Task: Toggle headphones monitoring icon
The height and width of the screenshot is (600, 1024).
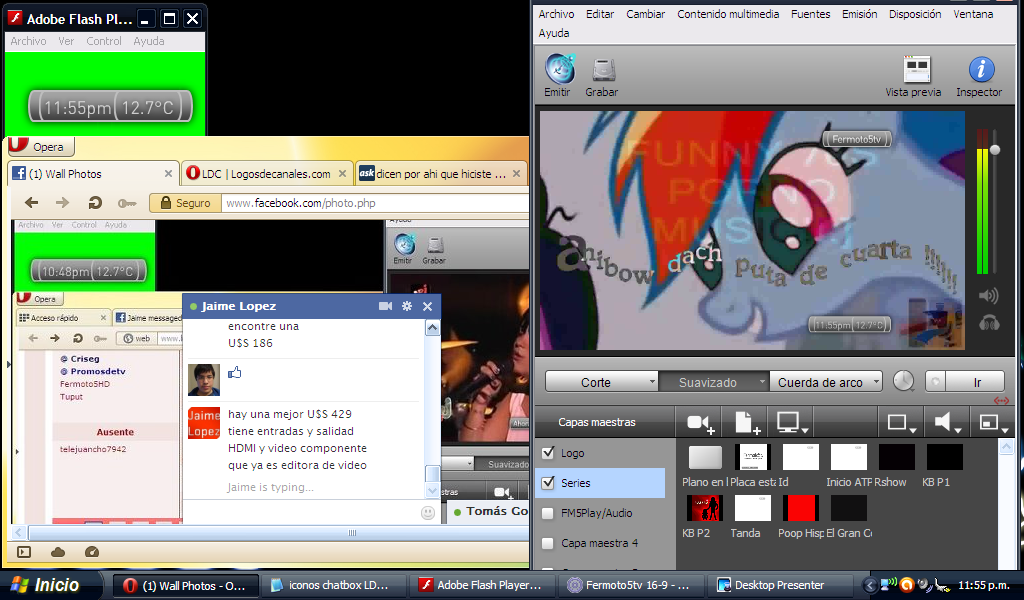Action: click(x=989, y=323)
